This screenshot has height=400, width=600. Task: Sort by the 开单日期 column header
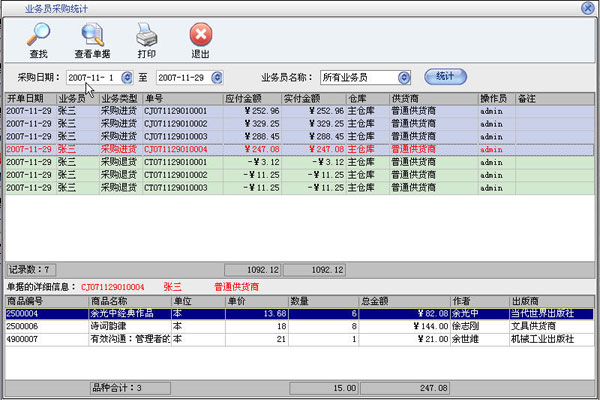click(x=29, y=99)
